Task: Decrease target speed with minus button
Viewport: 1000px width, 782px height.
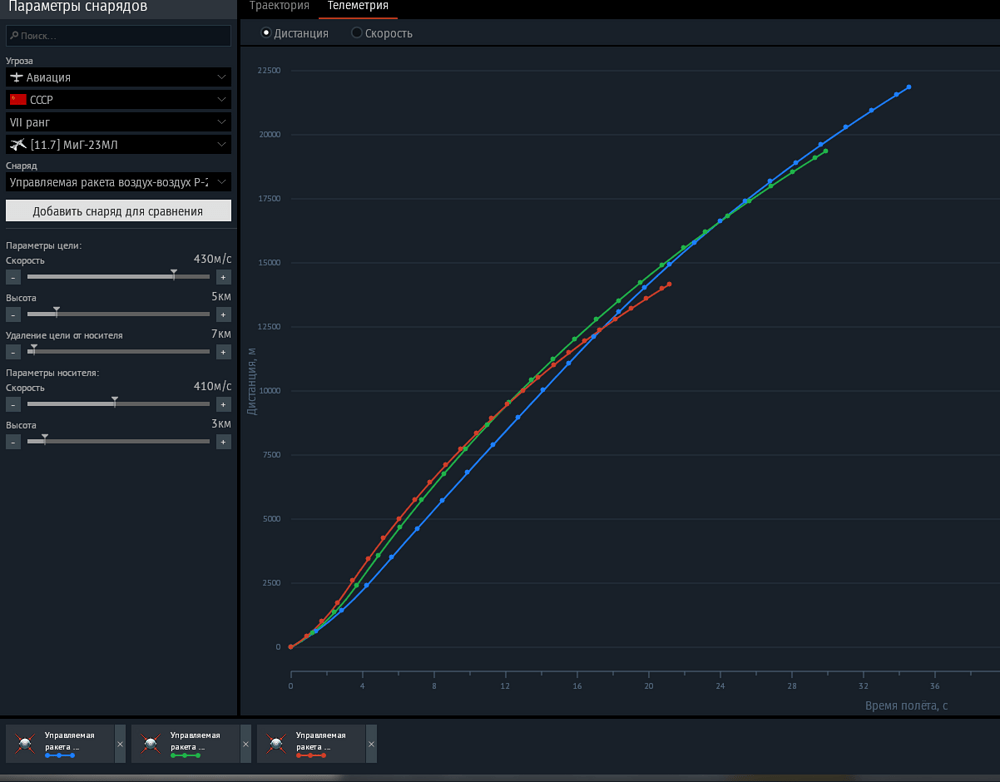Action: click(13, 277)
